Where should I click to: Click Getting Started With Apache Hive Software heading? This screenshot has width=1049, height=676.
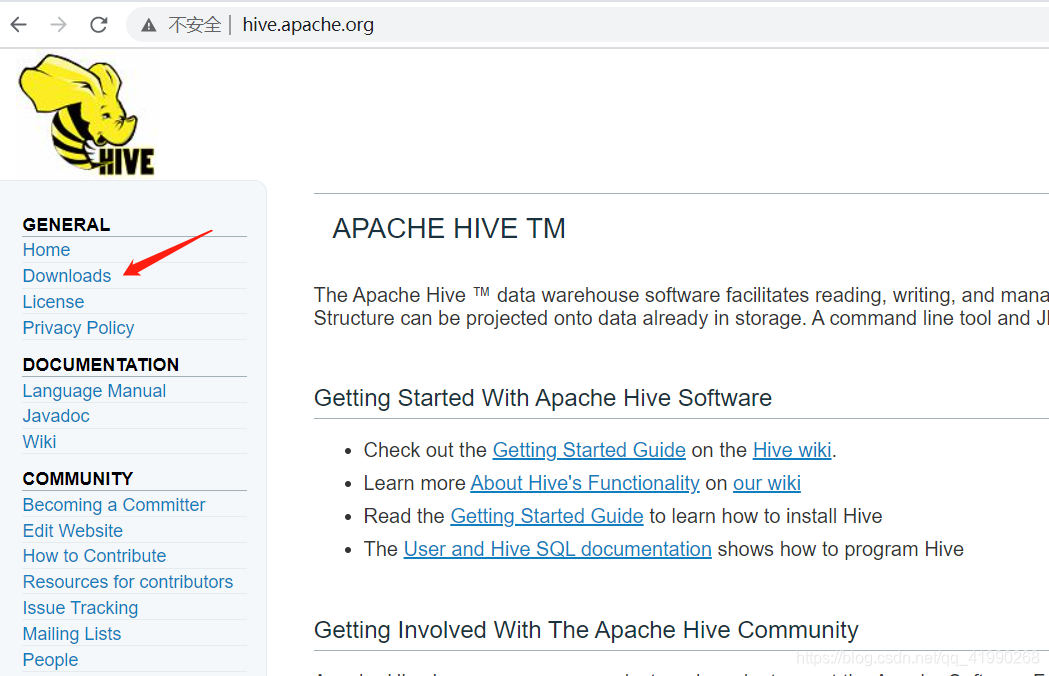[543, 398]
